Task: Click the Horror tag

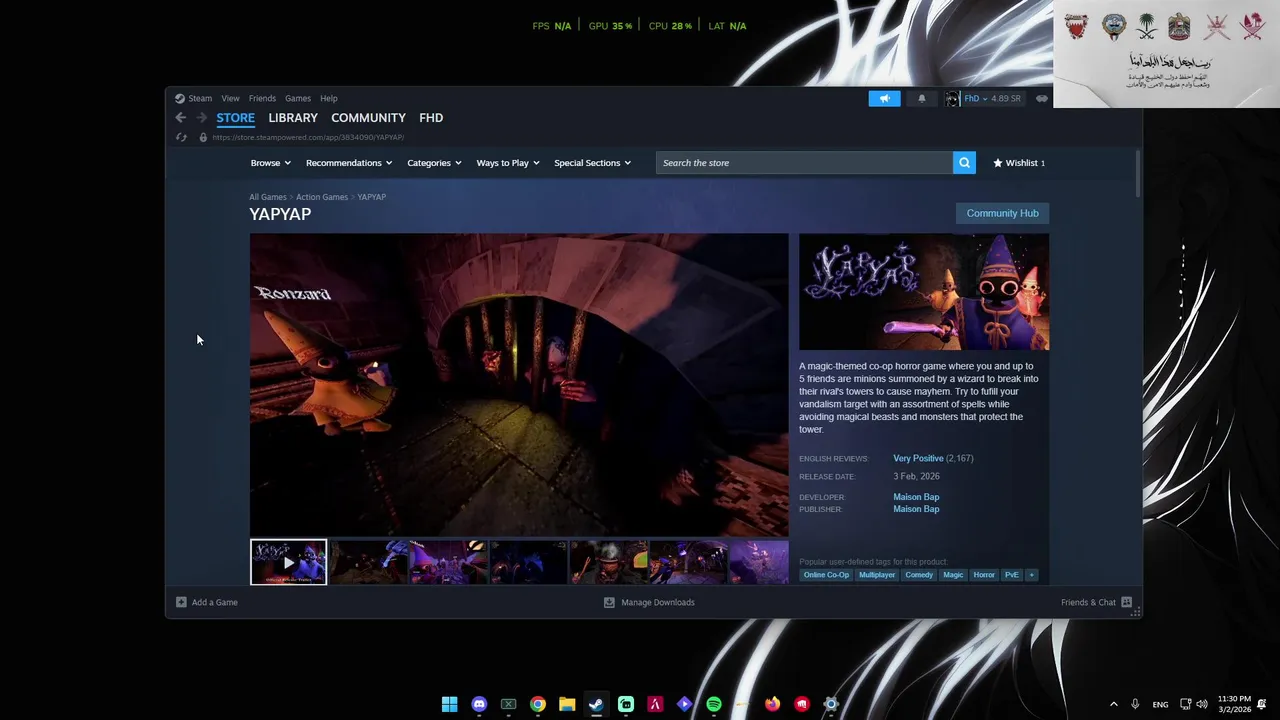Action: (984, 575)
